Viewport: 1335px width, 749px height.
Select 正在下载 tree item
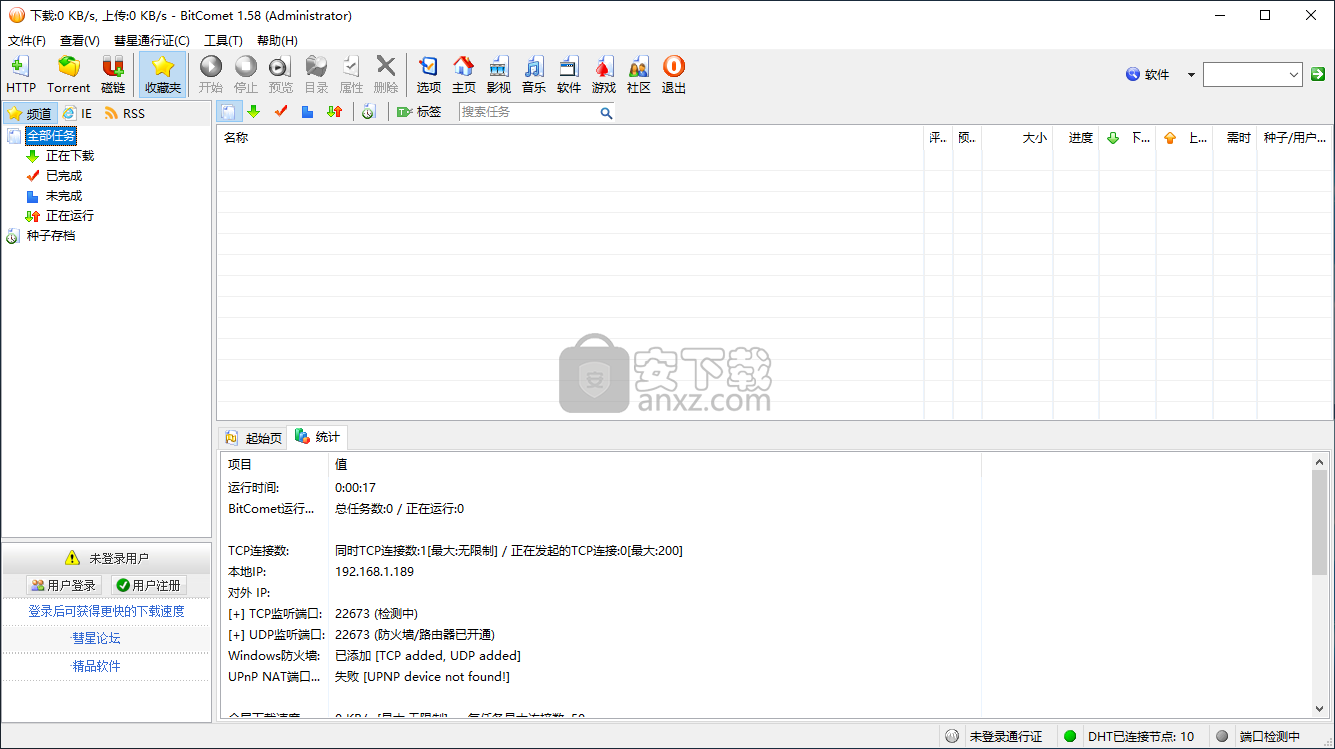click(x=70, y=156)
